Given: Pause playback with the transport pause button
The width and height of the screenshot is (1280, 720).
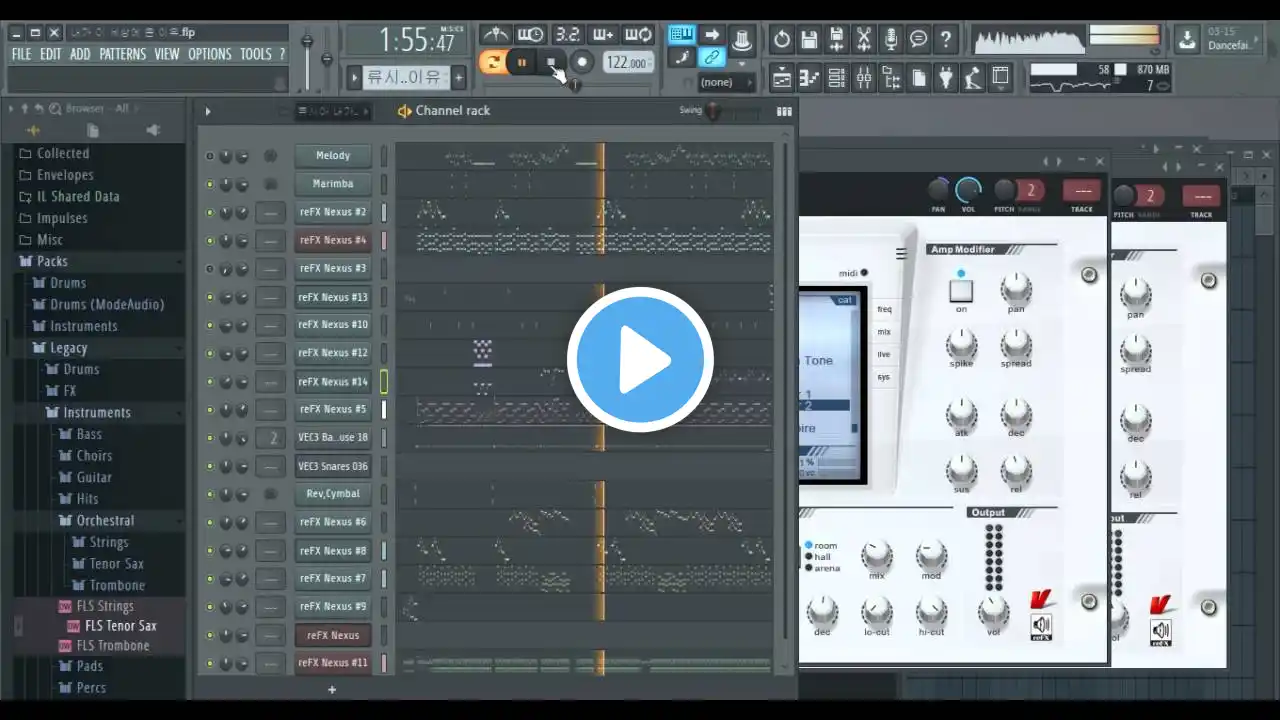Looking at the screenshot, I should (521, 63).
